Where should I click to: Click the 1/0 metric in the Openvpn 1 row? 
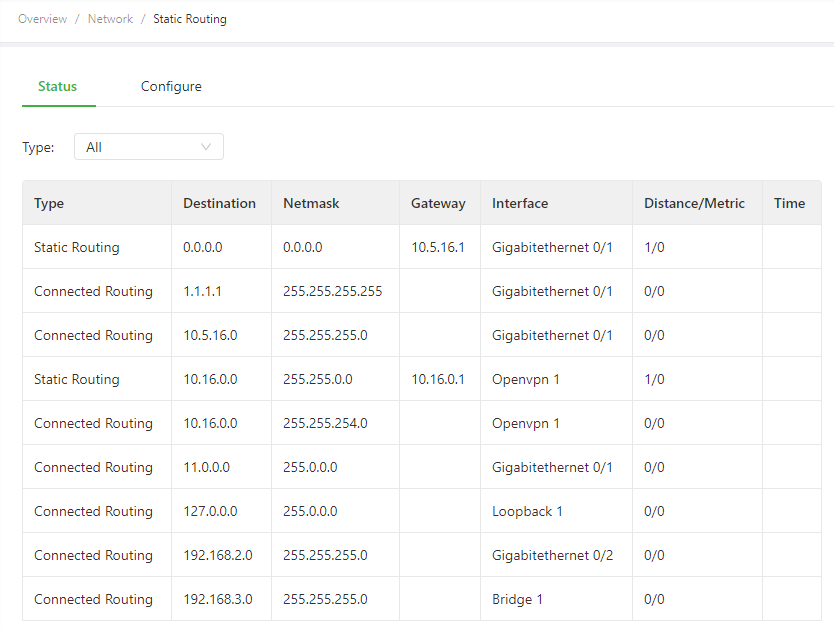point(654,379)
